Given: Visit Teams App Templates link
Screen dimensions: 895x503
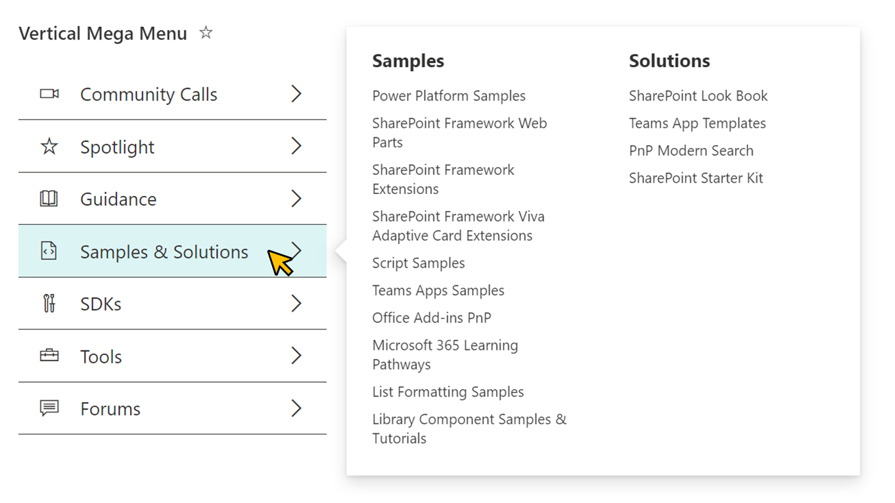Looking at the screenshot, I should pos(698,123).
